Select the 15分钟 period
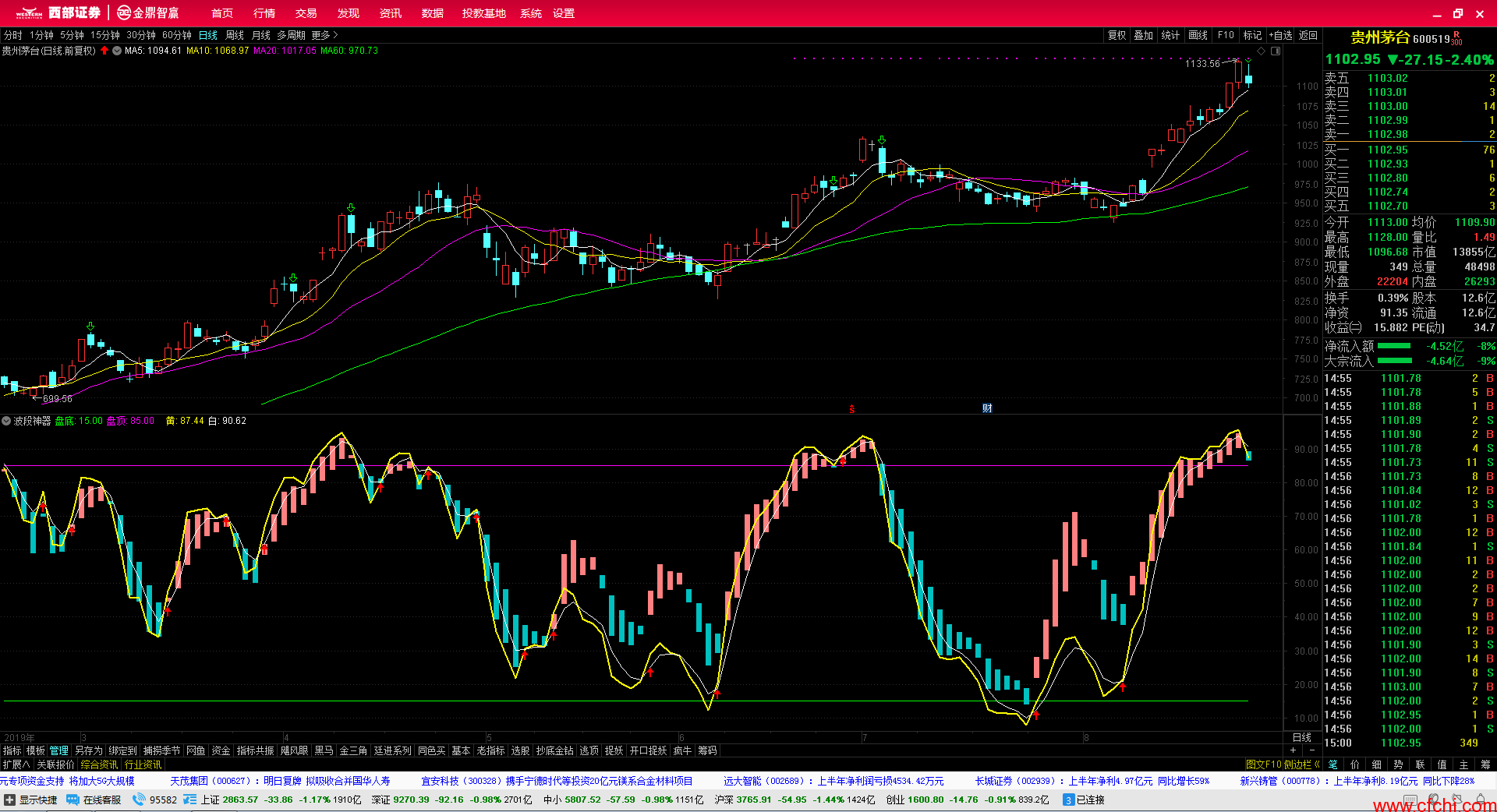The height and width of the screenshot is (812, 1497). click(x=105, y=35)
